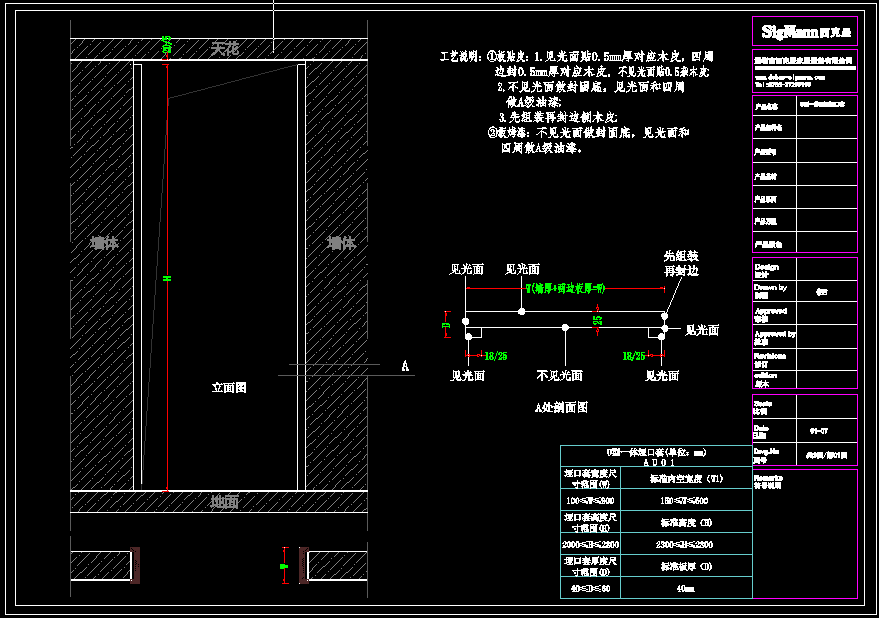The image size is (879, 618).
Task: Select the 先组装再封边 leader annotation
Action: pos(681,264)
